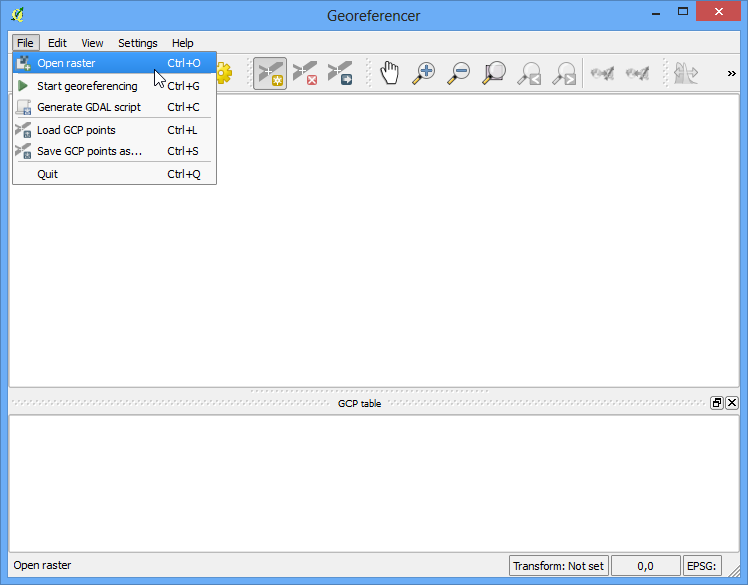The width and height of the screenshot is (748, 585).
Task: Click Link Georeferencer to QGIS icon
Action: 603,73
